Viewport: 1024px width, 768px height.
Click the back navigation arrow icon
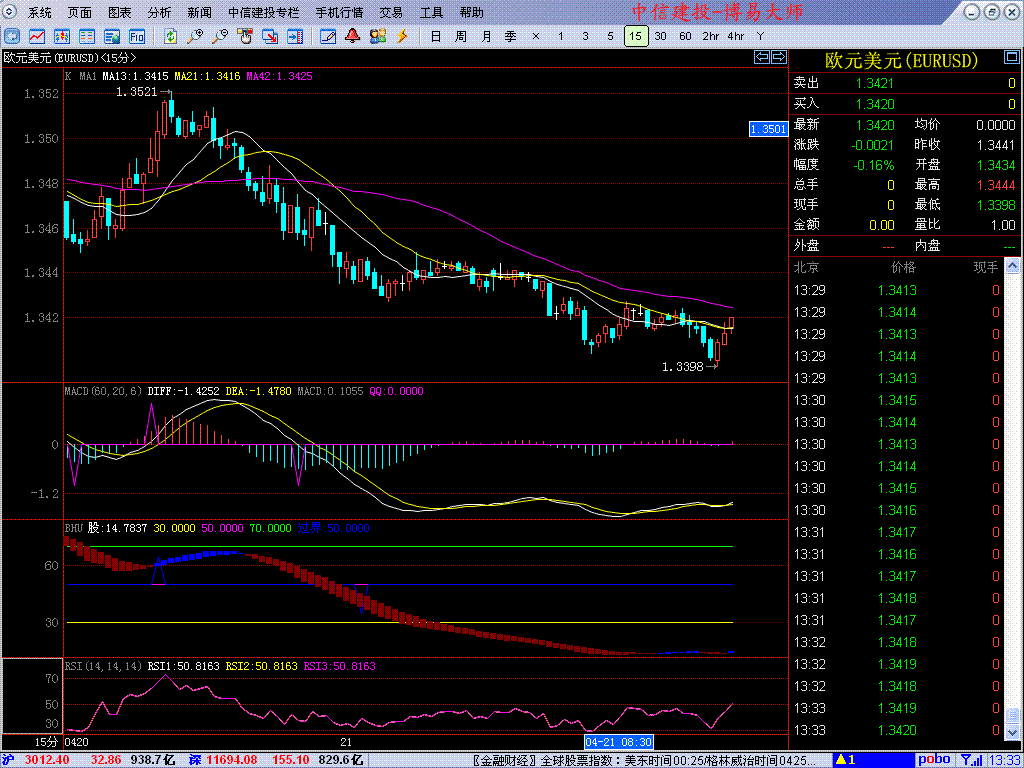(12, 36)
